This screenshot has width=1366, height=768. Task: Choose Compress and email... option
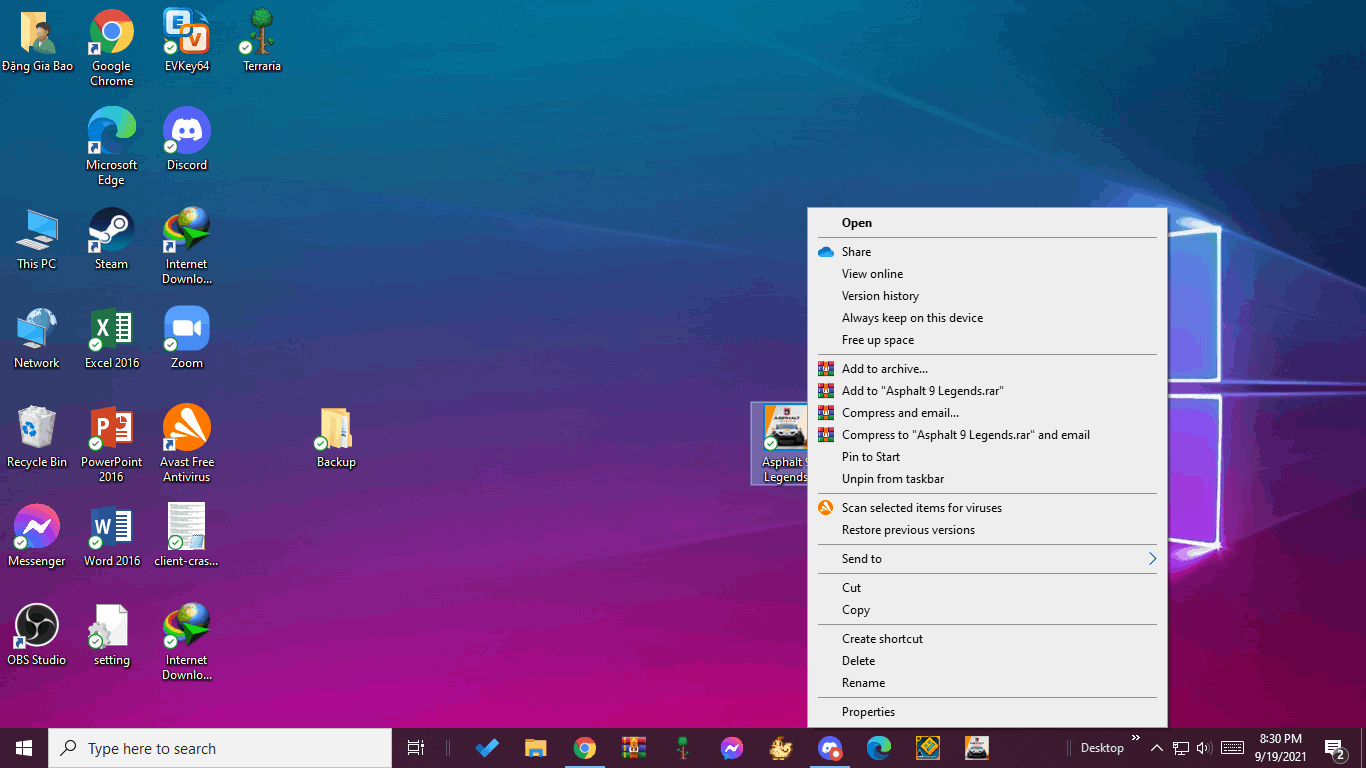coord(987,413)
